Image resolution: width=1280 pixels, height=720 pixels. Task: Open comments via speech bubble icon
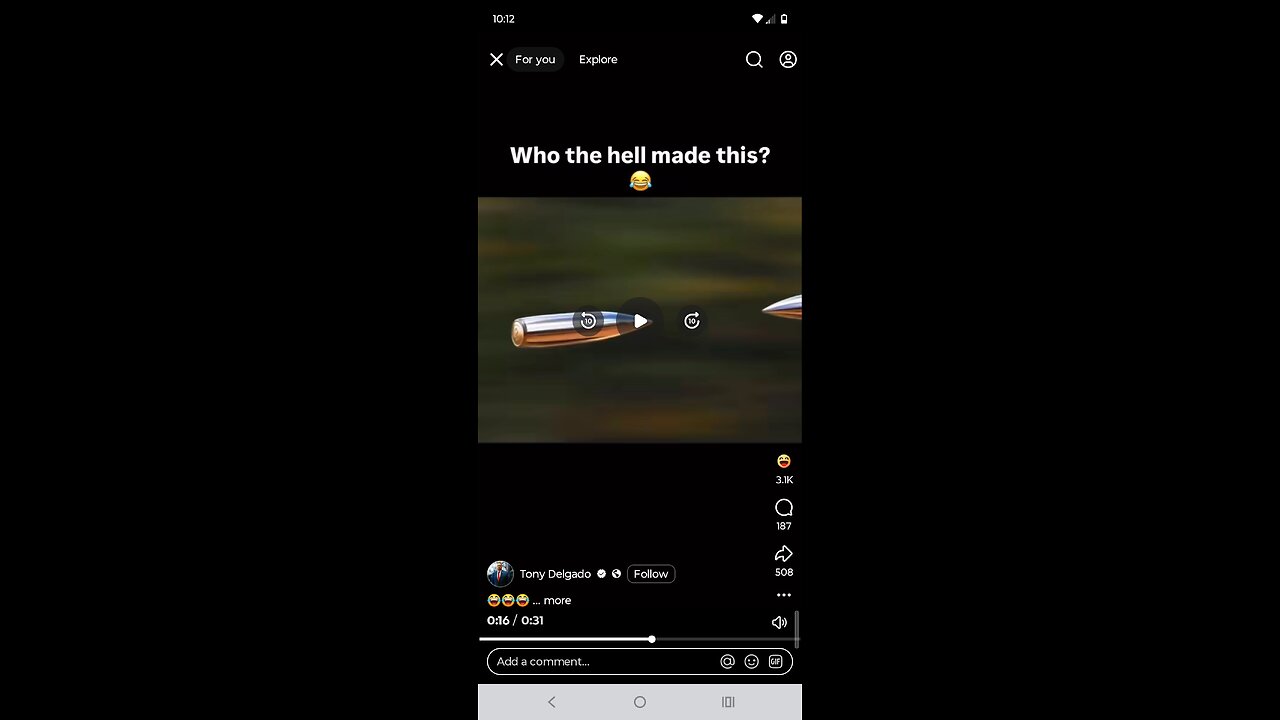[x=784, y=508]
